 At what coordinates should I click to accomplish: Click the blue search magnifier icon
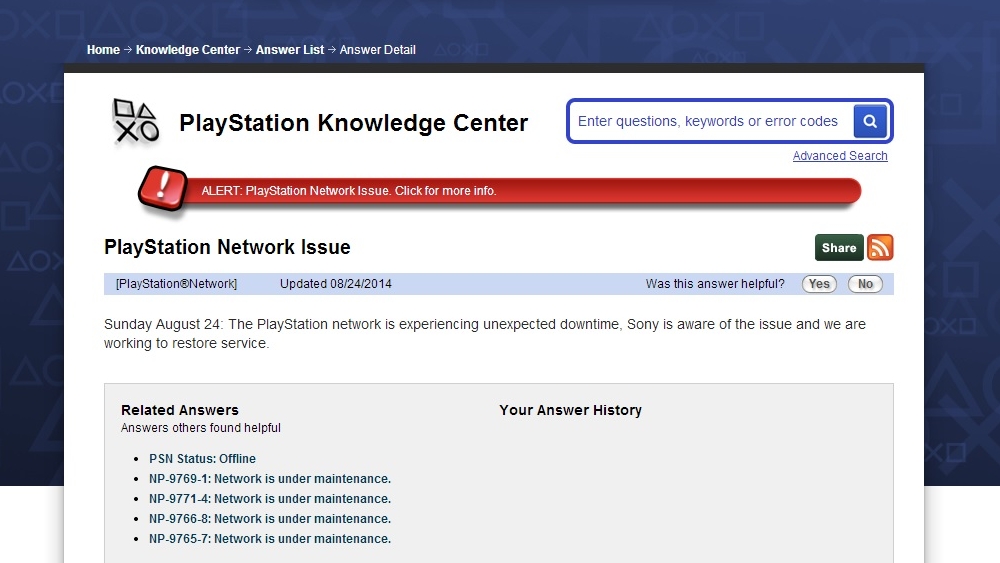870,121
